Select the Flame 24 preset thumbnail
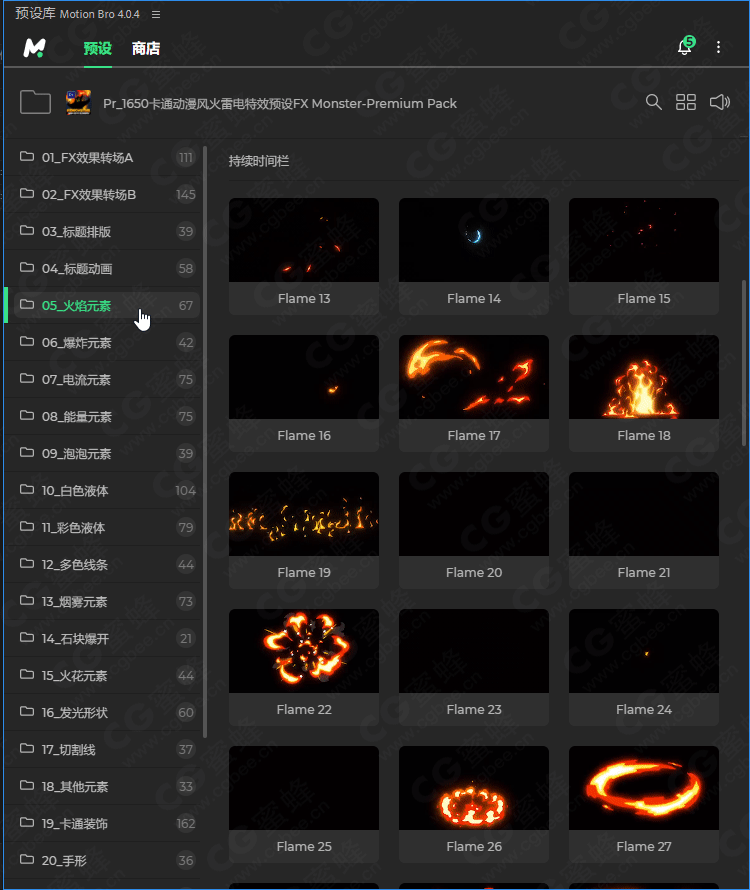750x890 pixels. click(644, 651)
